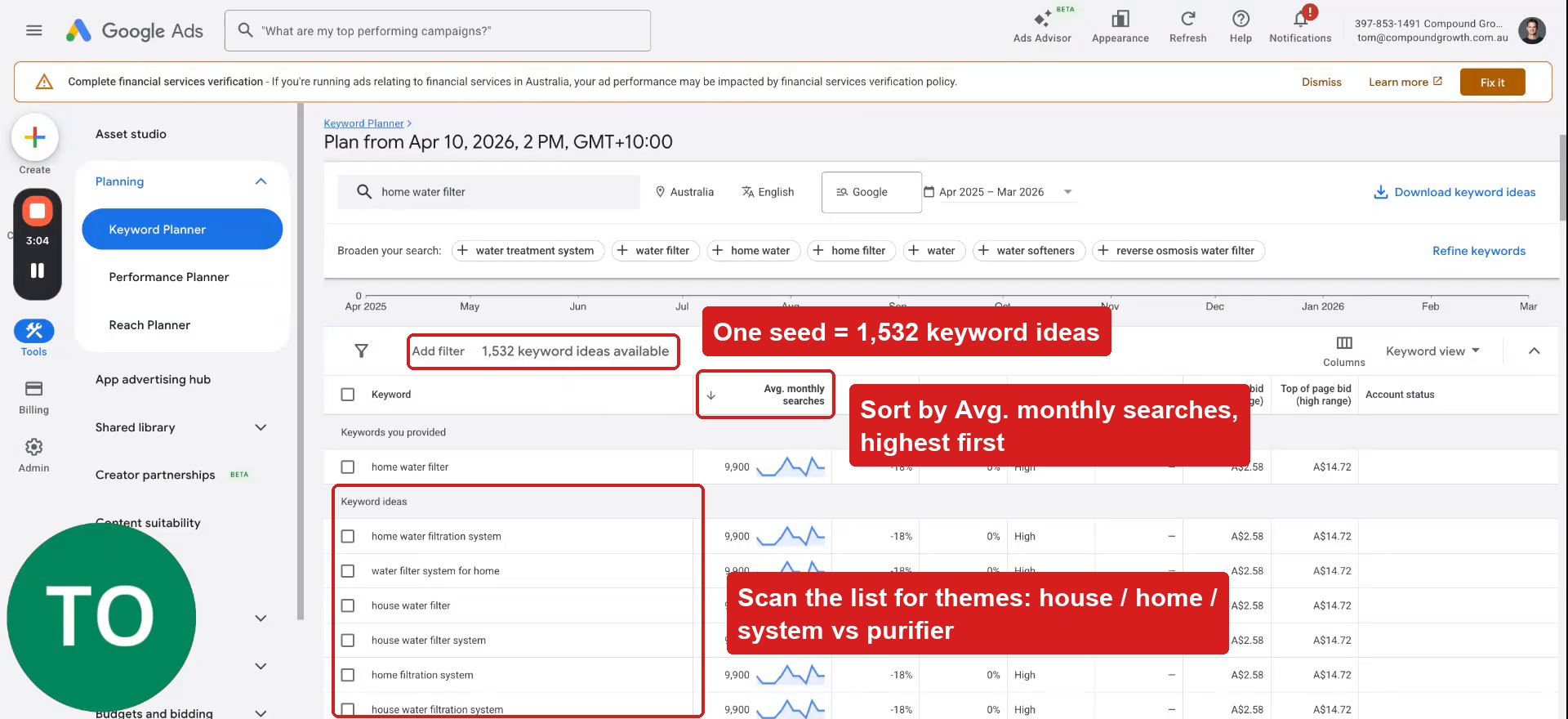This screenshot has height=719, width=1568.
Task: Click Learn more in banner
Action: point(1405,83)
